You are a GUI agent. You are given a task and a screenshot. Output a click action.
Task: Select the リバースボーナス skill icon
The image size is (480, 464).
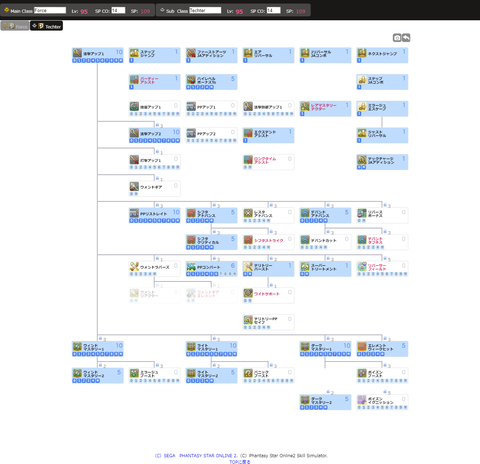click(x=362, y=213)
